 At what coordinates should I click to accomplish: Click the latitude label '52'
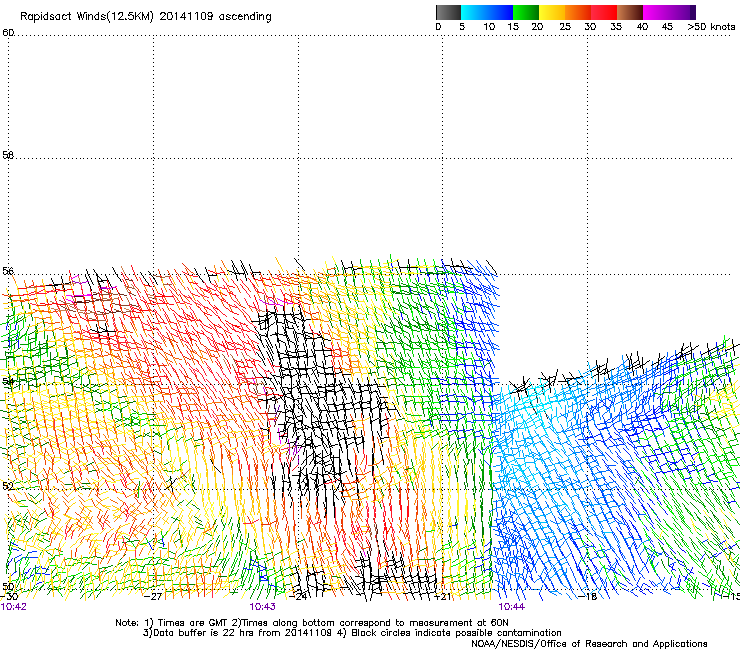pyautogui.click(x=8, y=486)
